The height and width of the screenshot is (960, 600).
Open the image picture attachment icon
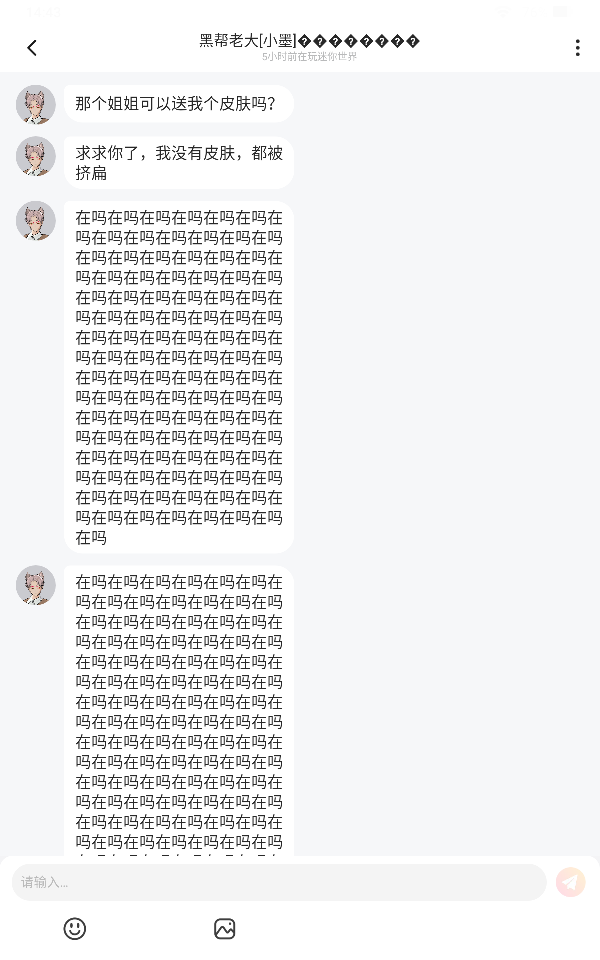coord(225,929)
